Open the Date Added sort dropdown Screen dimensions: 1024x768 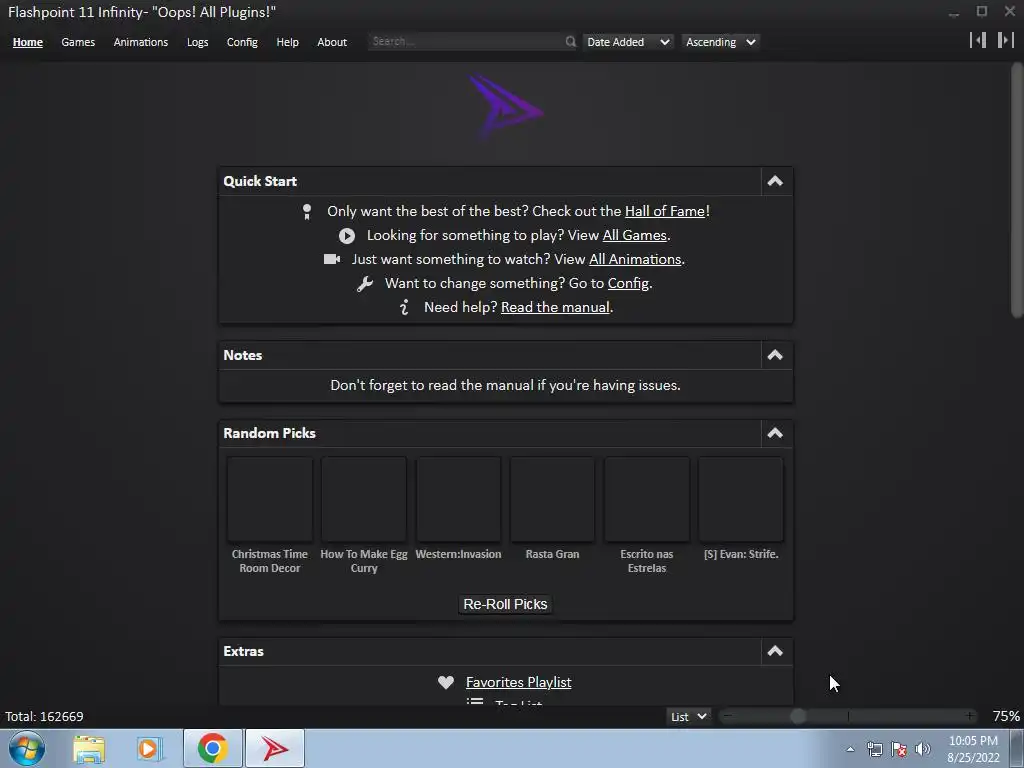[628, 42]
